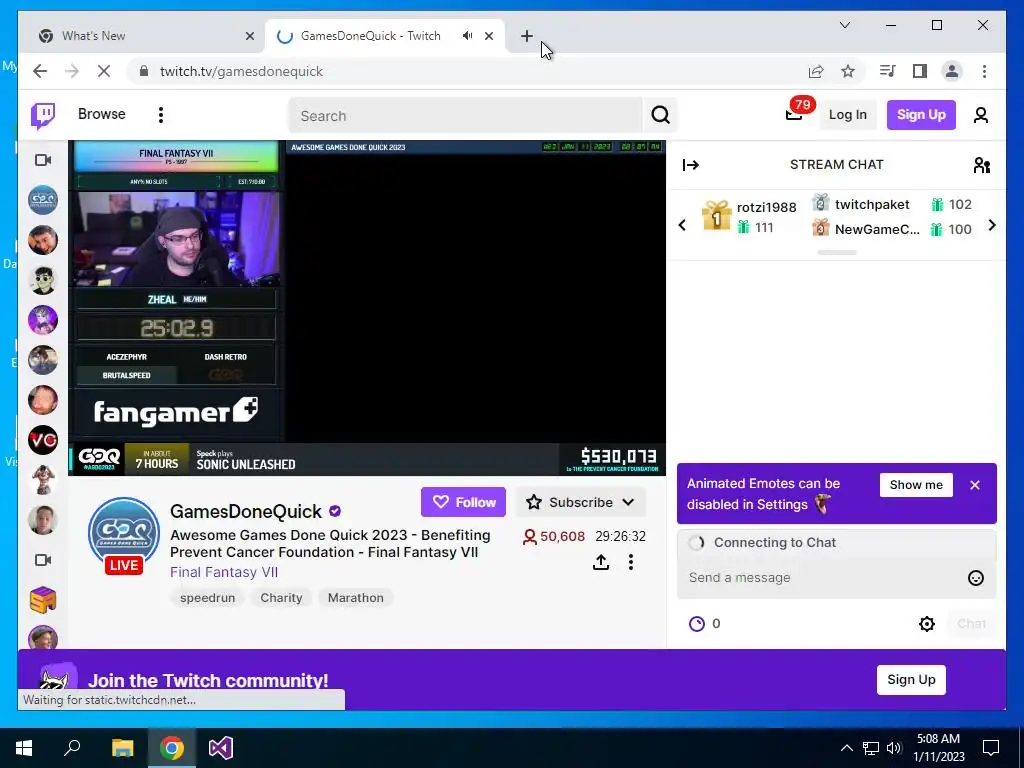Open the tab search chevron

click(844, 25)
